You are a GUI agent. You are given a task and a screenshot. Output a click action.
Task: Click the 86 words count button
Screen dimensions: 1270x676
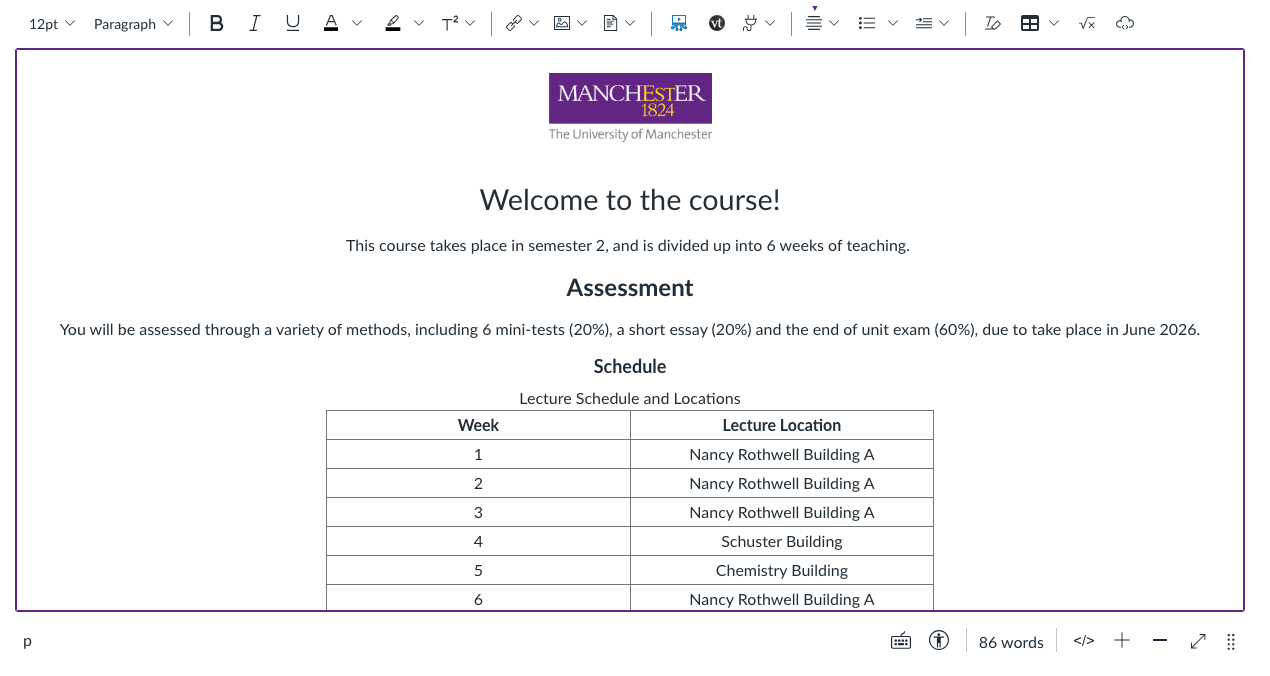point(1011,642)
